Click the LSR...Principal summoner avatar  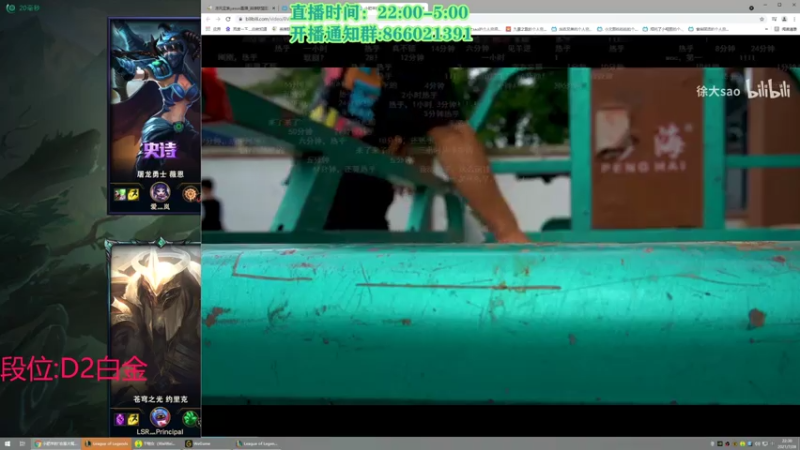tap(160, 417)
